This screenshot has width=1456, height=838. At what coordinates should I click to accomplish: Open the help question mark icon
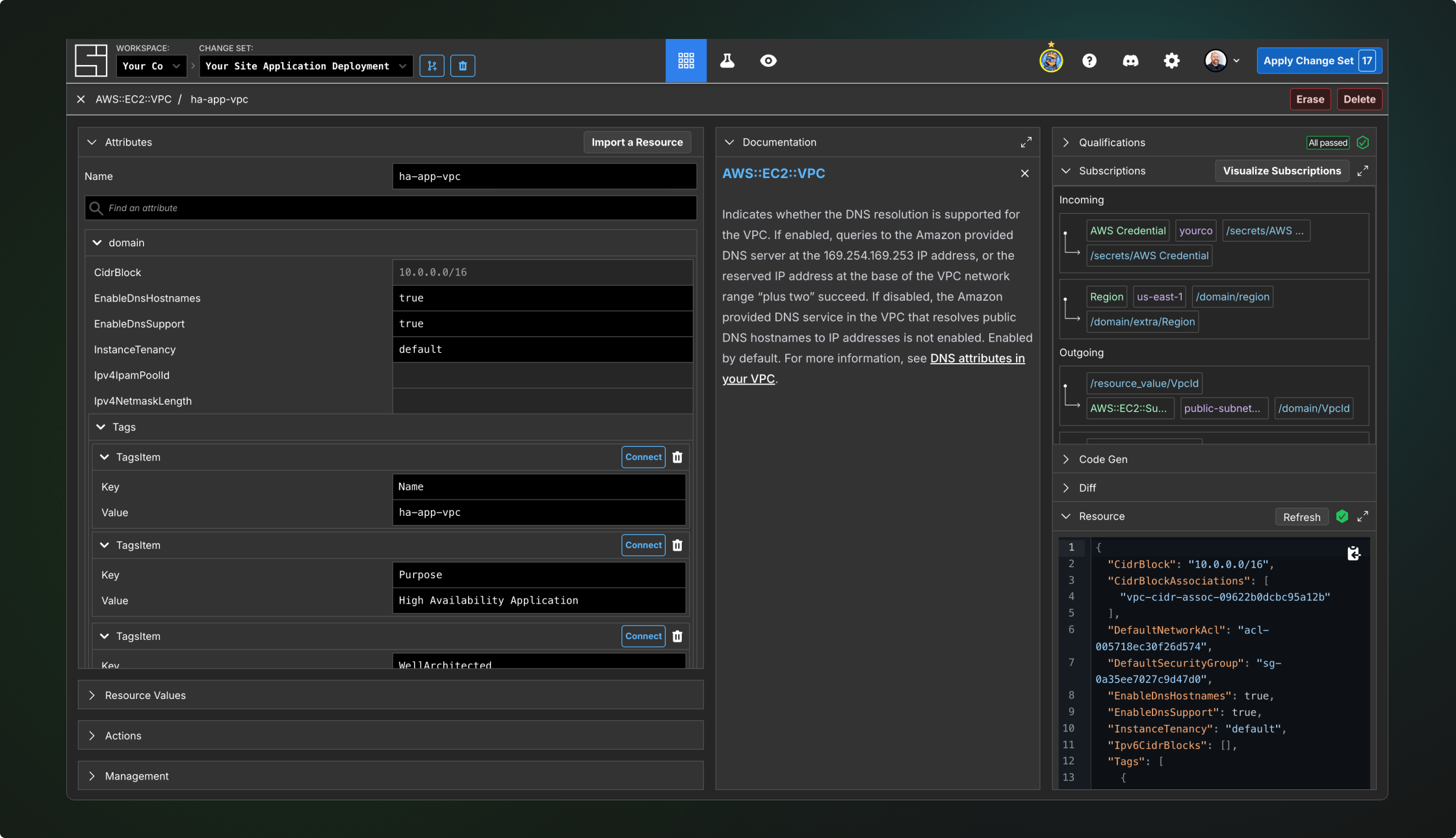click(x=1089, y=60)
